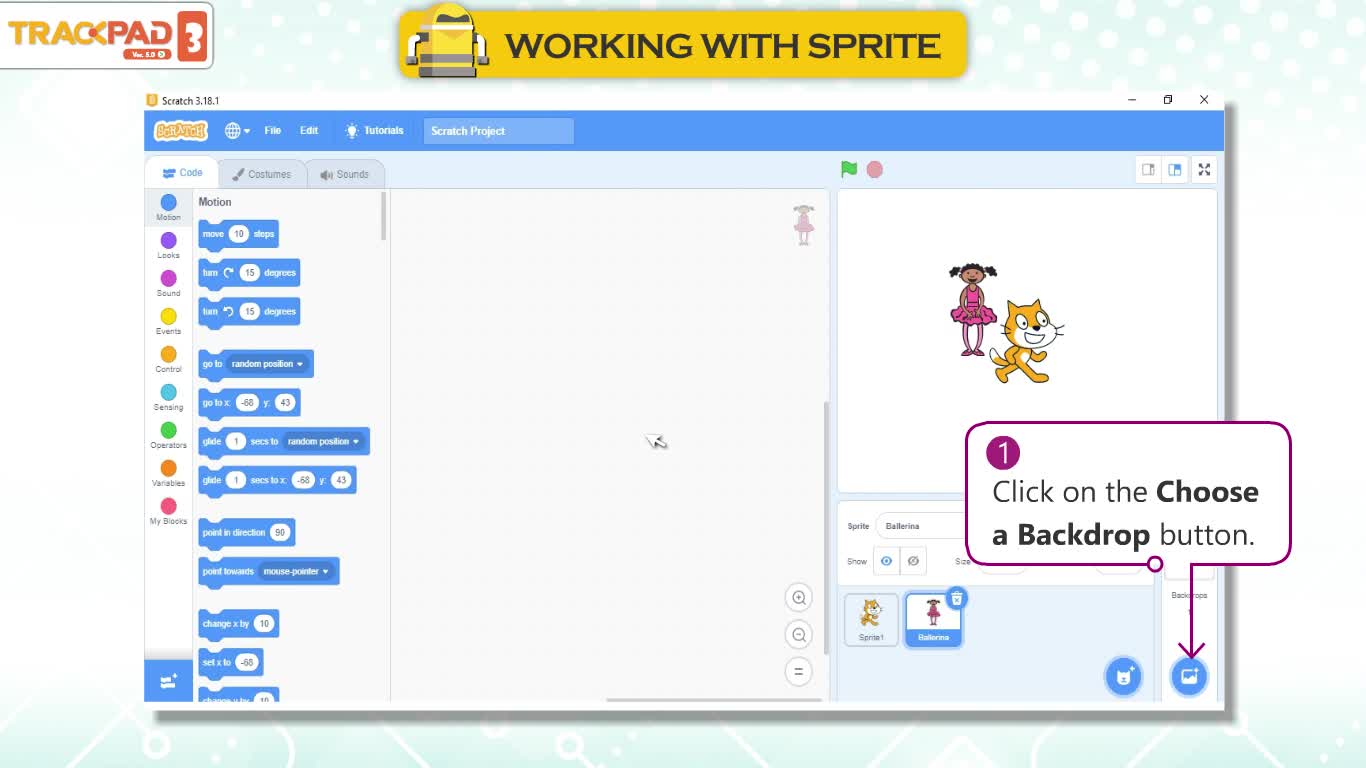Image resolution: width=1366 pixels, height=768 pixels.
Task: Switch to the Code tab
Action: click(x=182, y=173)
